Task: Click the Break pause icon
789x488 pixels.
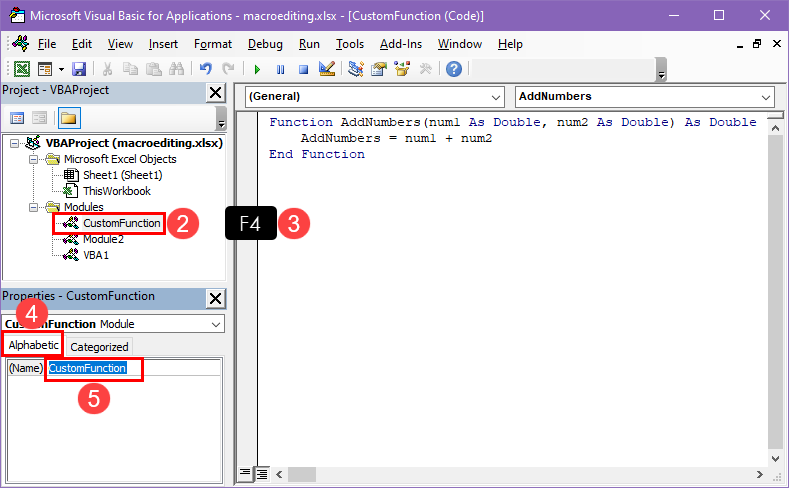Action: pos(280,69)
